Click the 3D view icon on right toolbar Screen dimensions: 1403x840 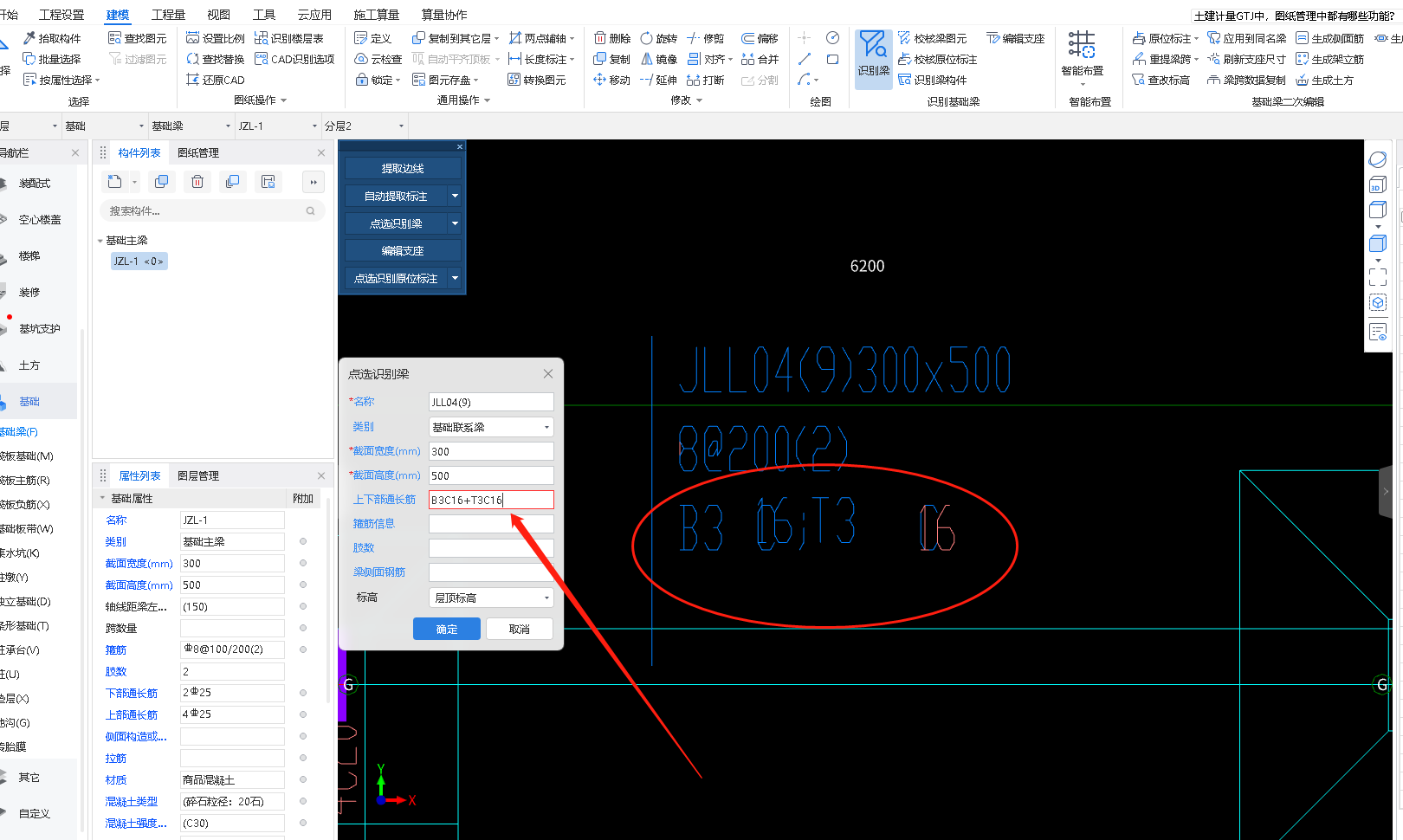[x=1378, y=184]
